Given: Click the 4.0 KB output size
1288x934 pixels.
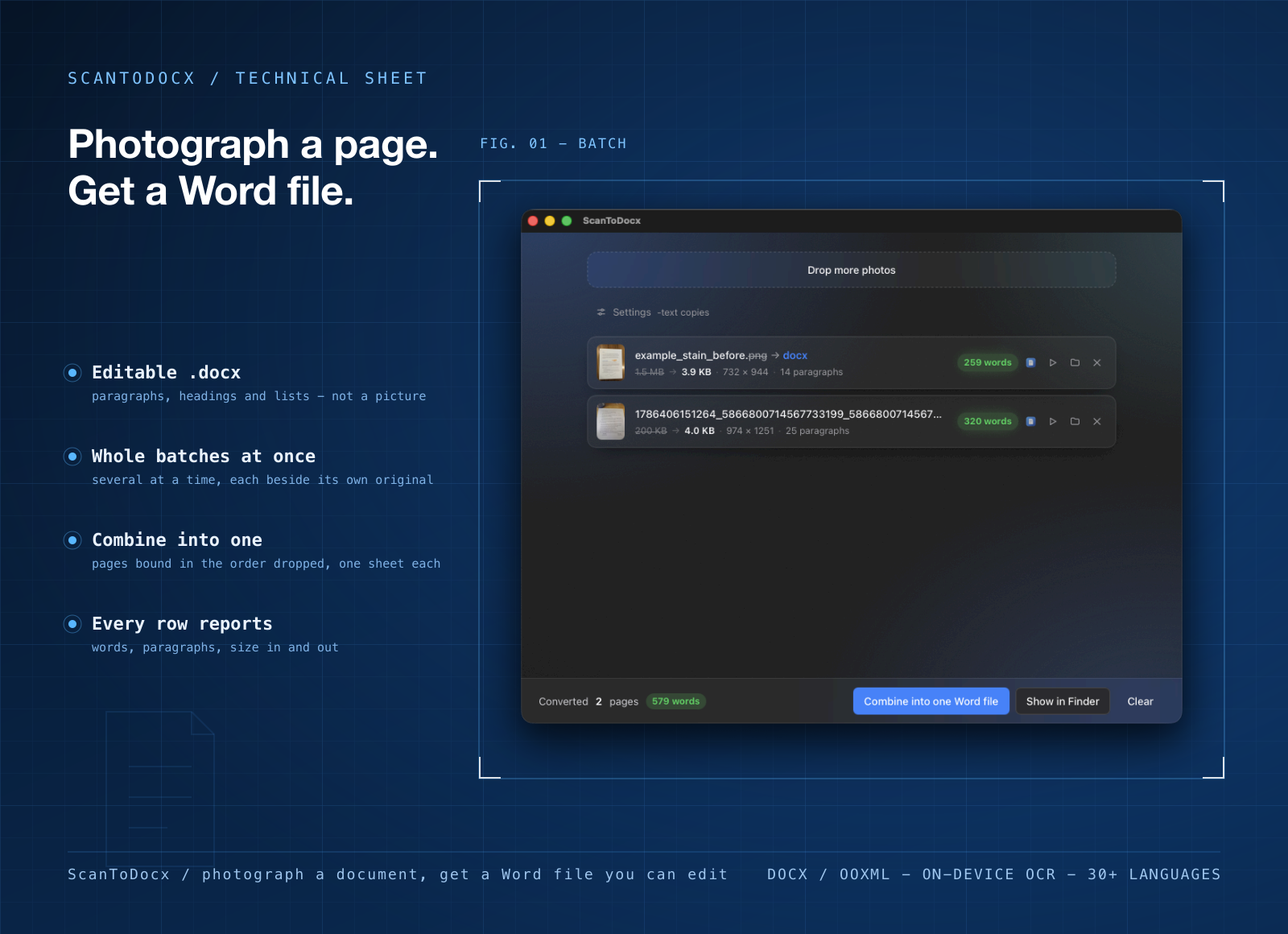Looking at the screenshot, I should click(x=700, y=431).
